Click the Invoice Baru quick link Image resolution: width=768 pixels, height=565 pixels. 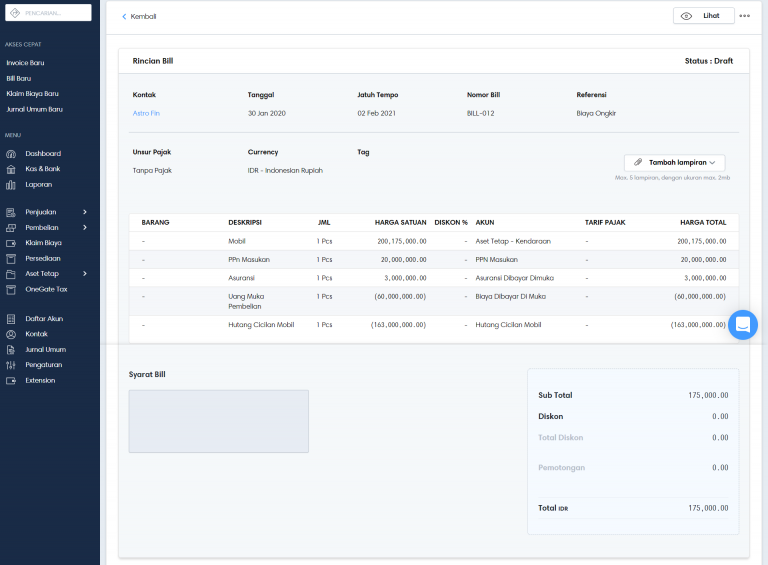click(x=25, y=63)
